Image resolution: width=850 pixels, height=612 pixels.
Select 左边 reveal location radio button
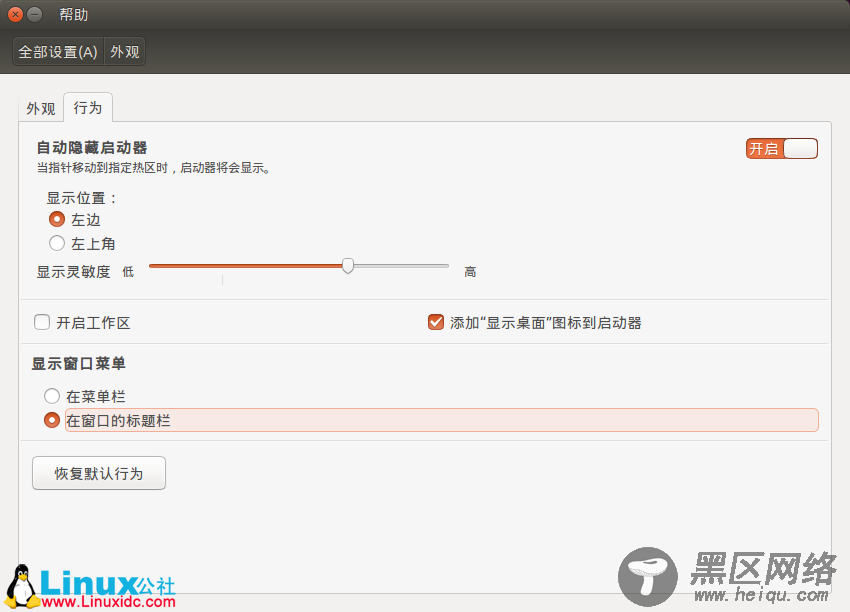pos(57,219)
